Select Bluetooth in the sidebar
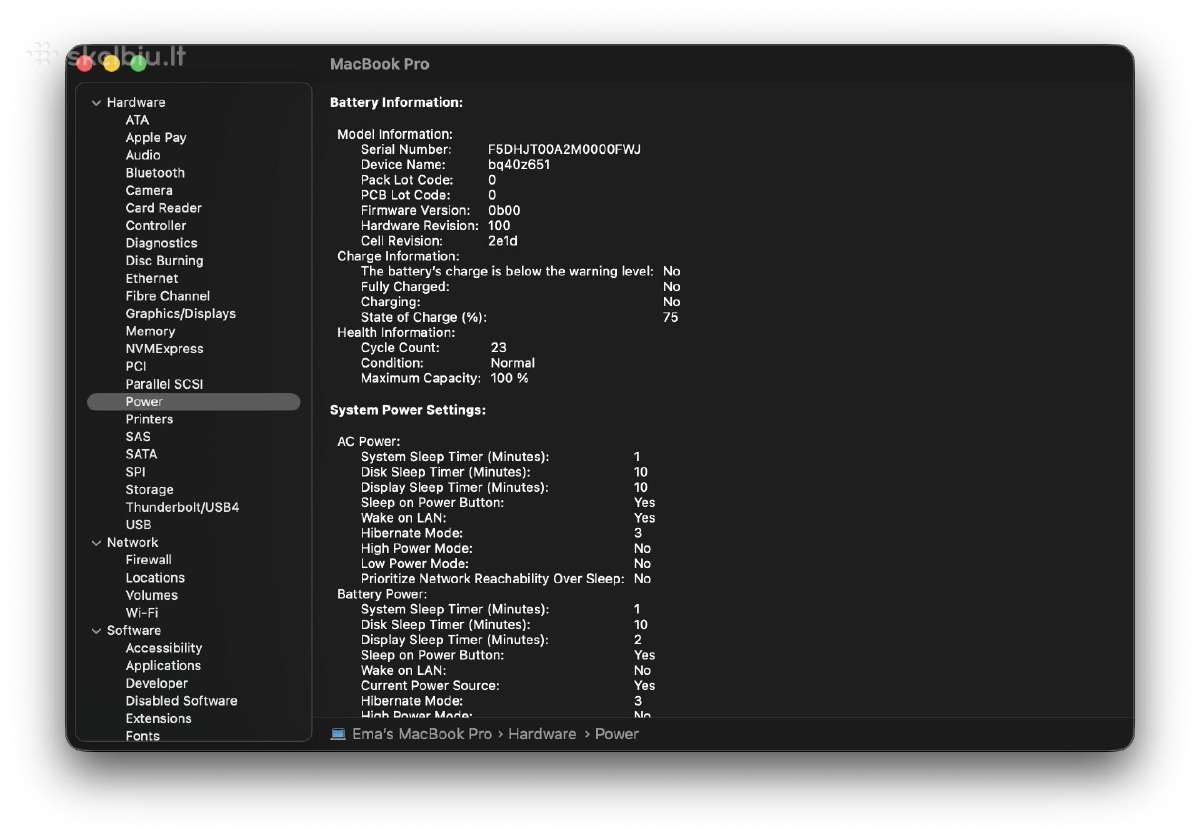This screenshot has width=1200, height=838. (155, 173)
